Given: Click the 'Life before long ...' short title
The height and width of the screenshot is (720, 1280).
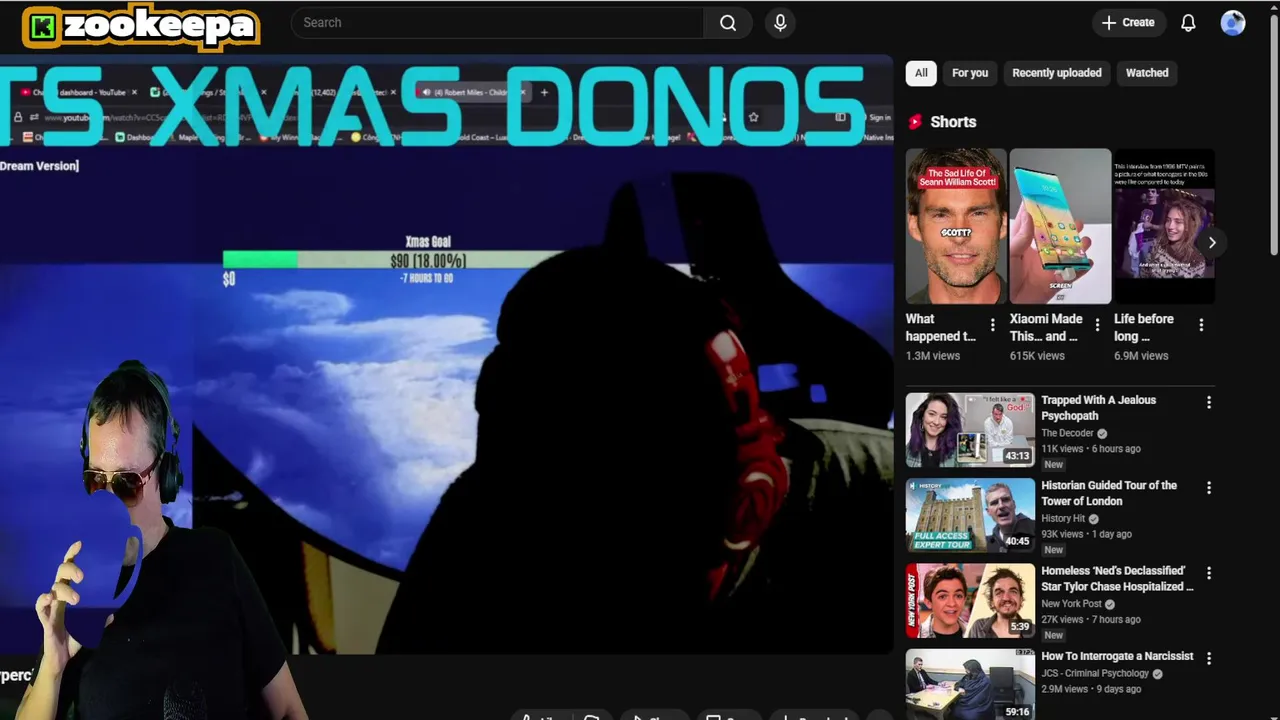Looking at the screenshot, I should click(x=1144, y=328).
